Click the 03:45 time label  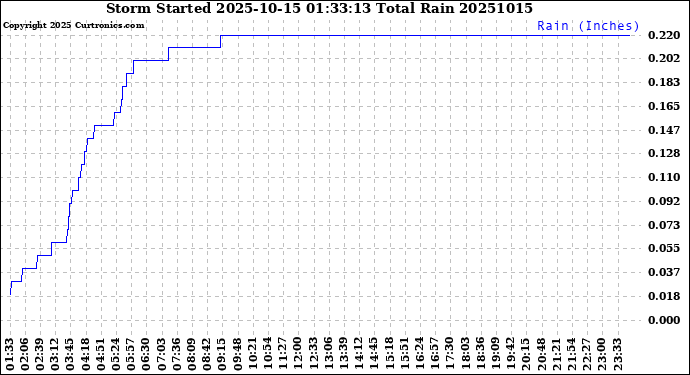coord(71,355)
